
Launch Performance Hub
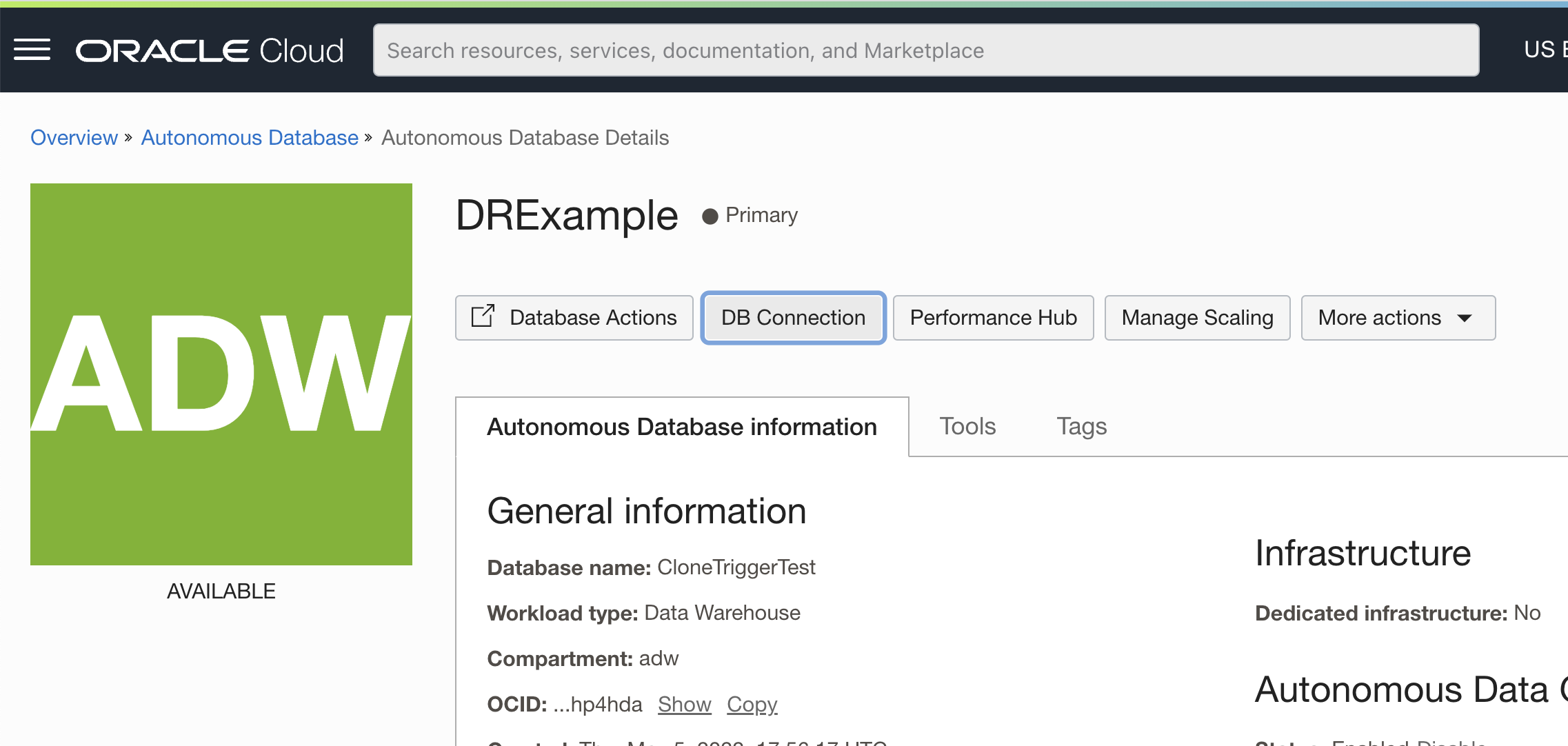pyautogui.click(x=992, y=317)
